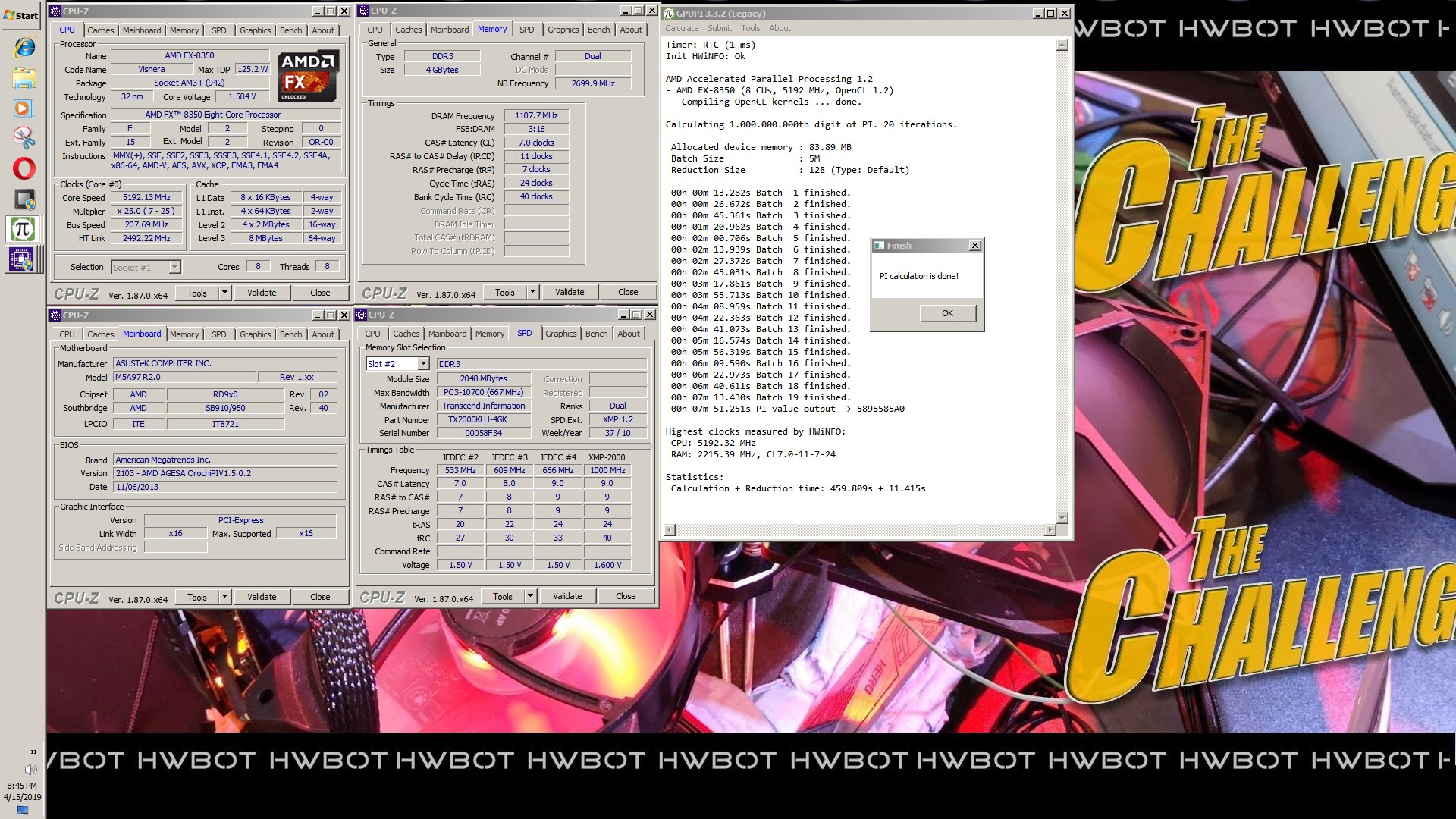Click the DRAM Frequency 1107.7 MHz field
This screenshot has width=1456, height=819.
536,115
